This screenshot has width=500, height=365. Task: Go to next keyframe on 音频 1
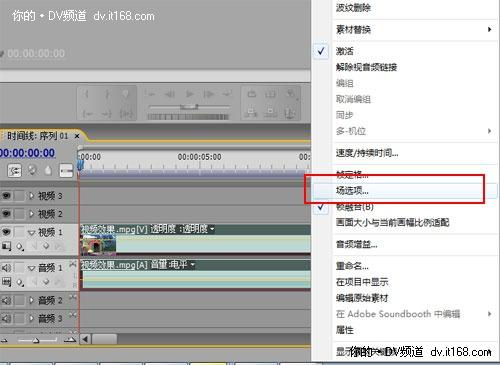(58, 282)
